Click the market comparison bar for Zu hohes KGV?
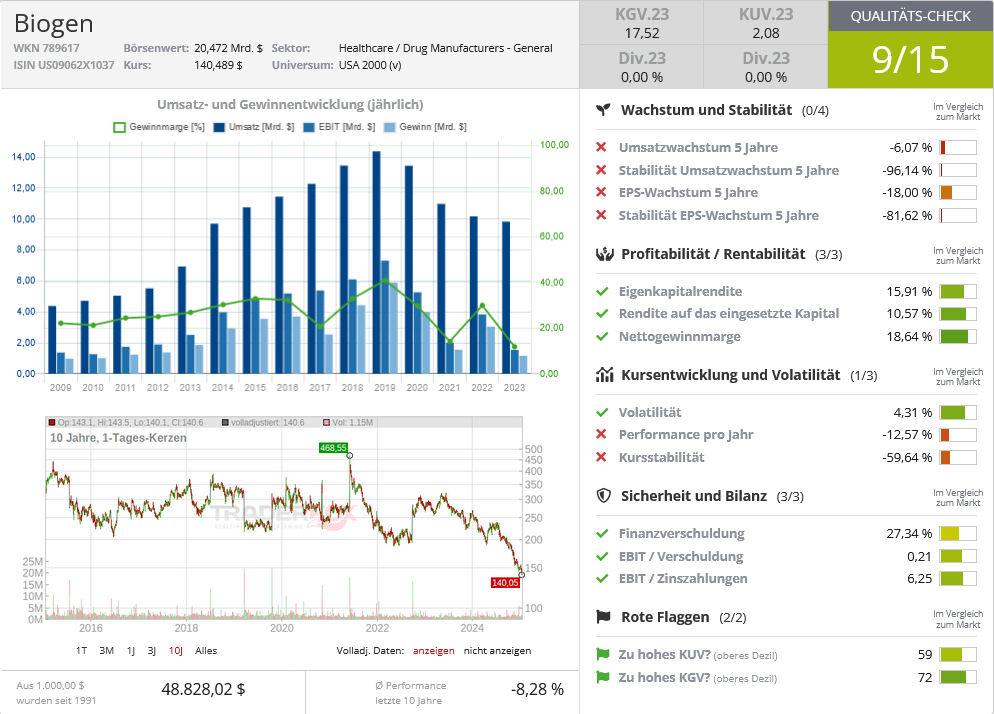The image size is (994, 714). click(x=958, y=677)
